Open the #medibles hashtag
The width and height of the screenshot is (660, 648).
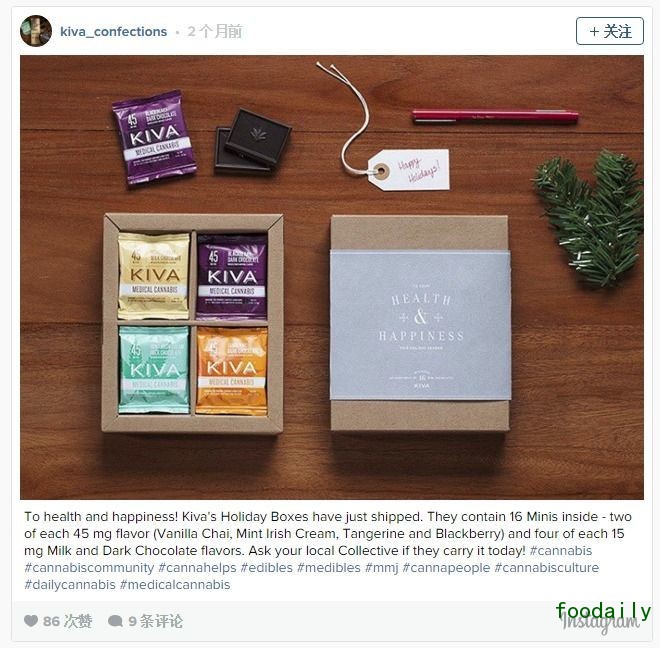click(x=329, y=568)
